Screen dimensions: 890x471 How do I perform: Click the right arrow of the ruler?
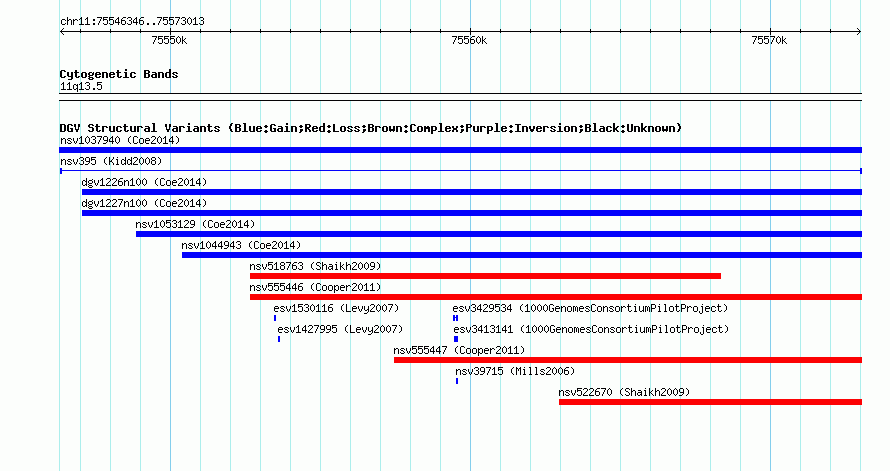pos(859,32)
